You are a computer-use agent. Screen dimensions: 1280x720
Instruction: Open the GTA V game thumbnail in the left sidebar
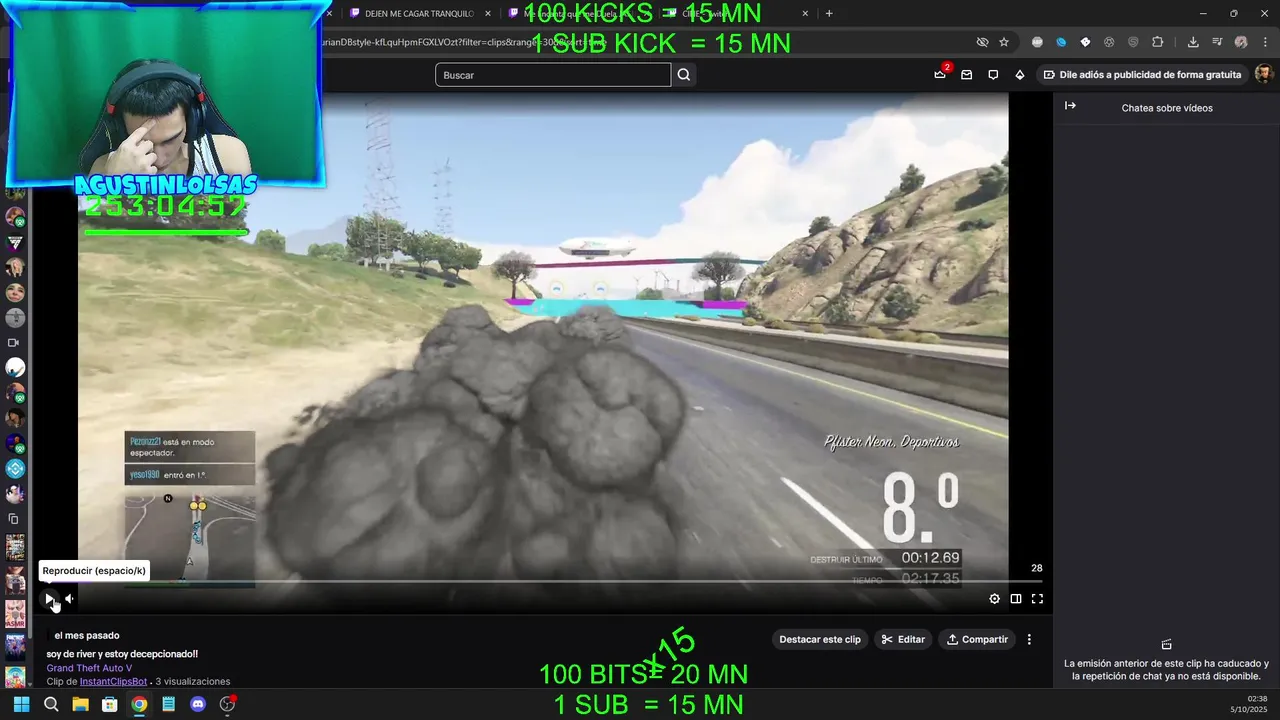pos(15,547)
